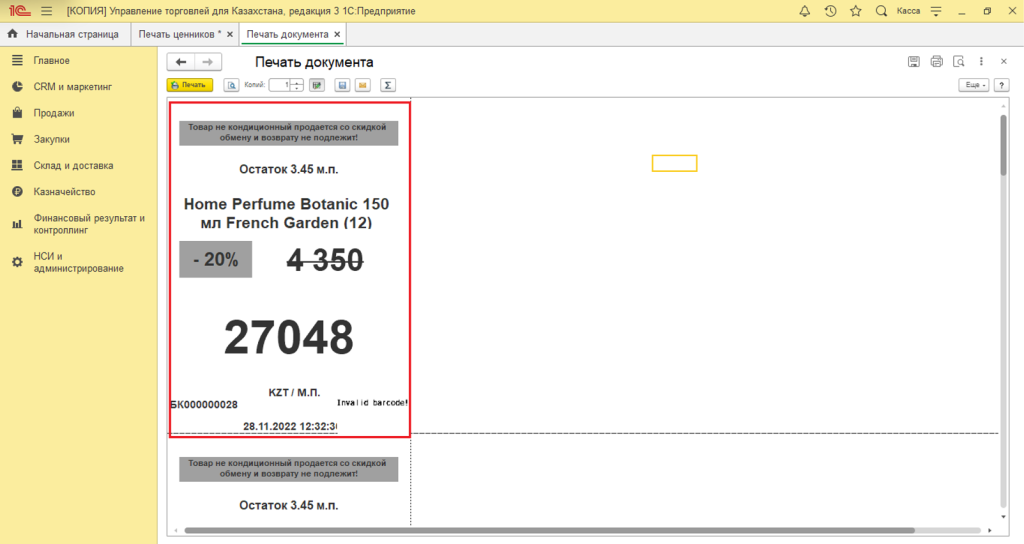This screenshot has height=544, width=1024.
Task: Click the Продажи shopping bag icon
Action: click(x=18, y=113)
